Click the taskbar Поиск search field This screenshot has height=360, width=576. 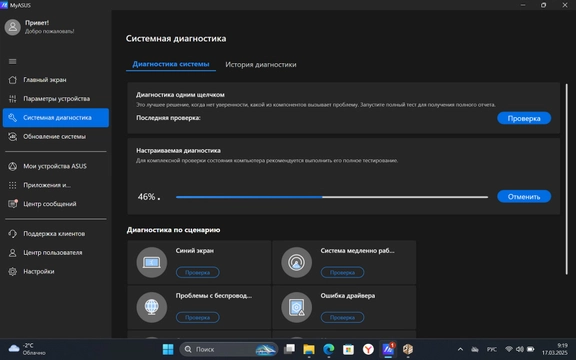click(229, 349)
